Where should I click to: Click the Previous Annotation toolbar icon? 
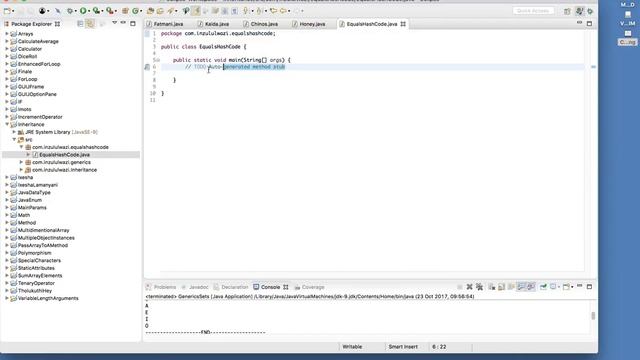click(x=259, y=11)
